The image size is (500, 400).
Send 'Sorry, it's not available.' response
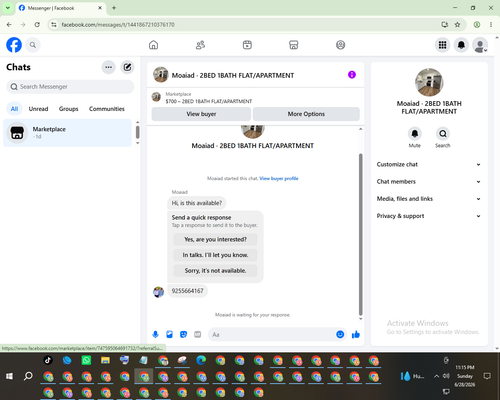[x=215, y=271]
